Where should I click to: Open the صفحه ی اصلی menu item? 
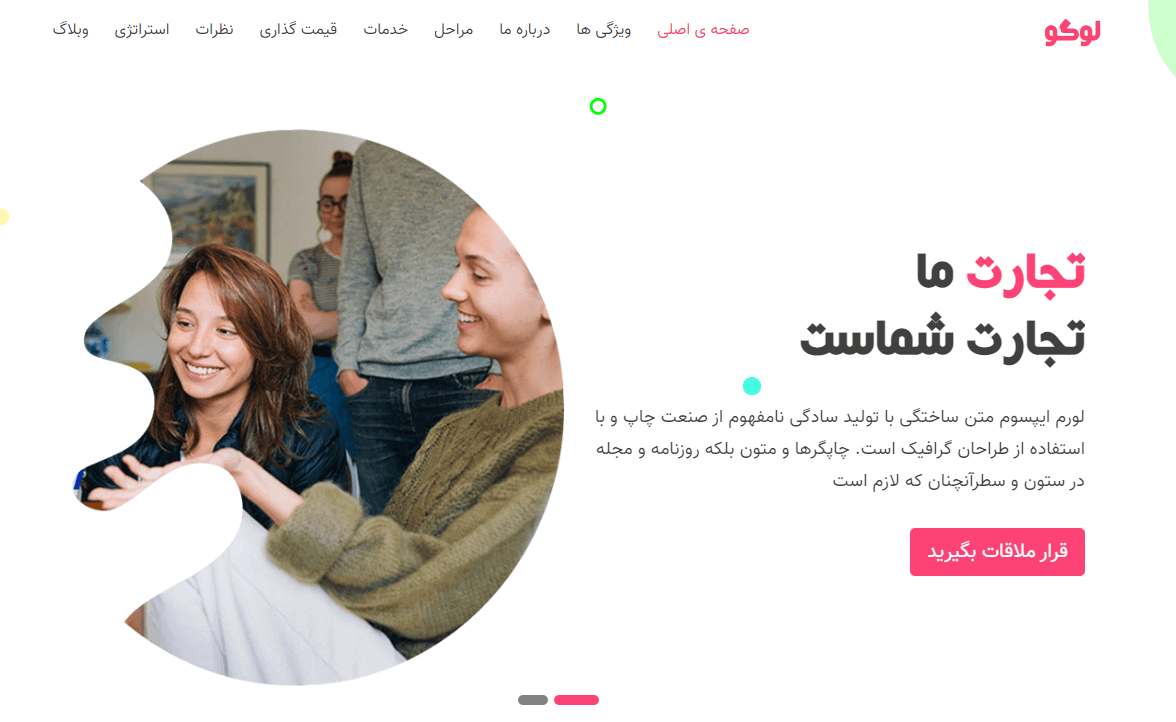click(703, 30)
